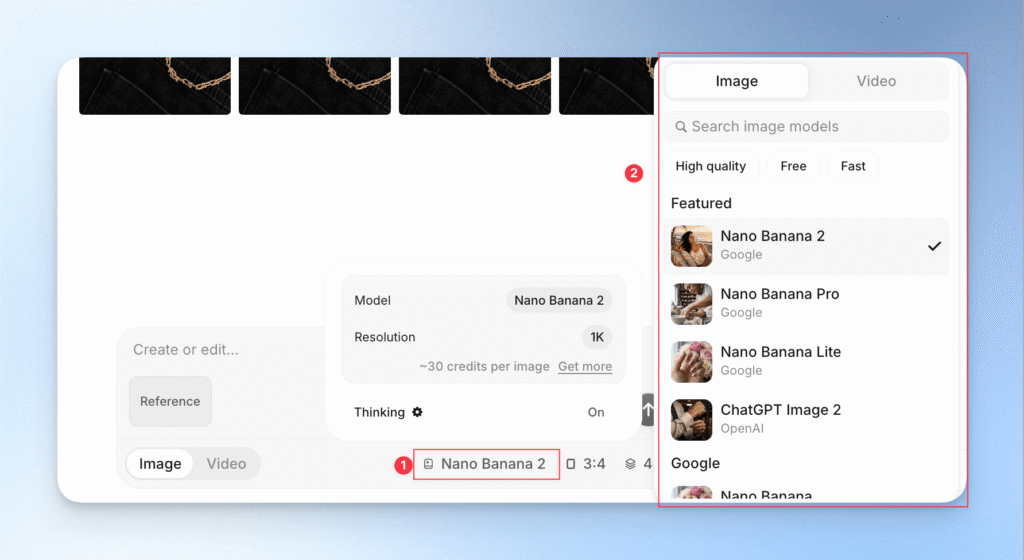Click the Model label in settings popup
1024x560 pixels.
tap(372, 301)
